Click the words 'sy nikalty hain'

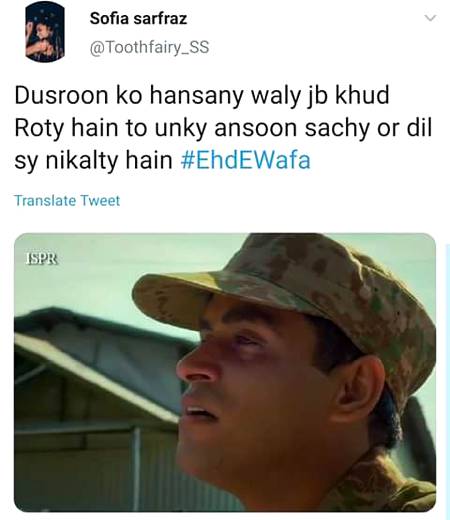click(x=93, y=161)
